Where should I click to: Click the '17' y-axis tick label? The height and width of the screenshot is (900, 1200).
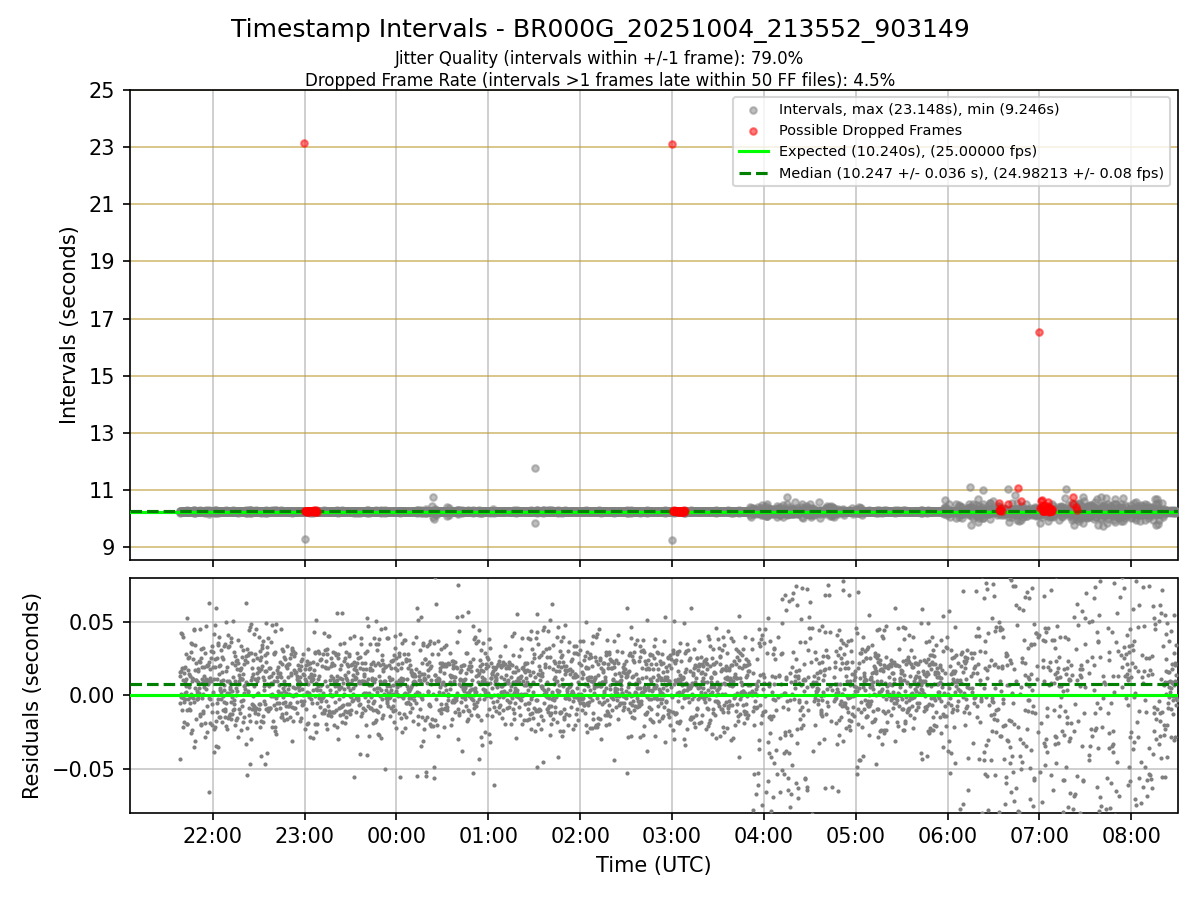pyautogui.click(x=103, y=320)
